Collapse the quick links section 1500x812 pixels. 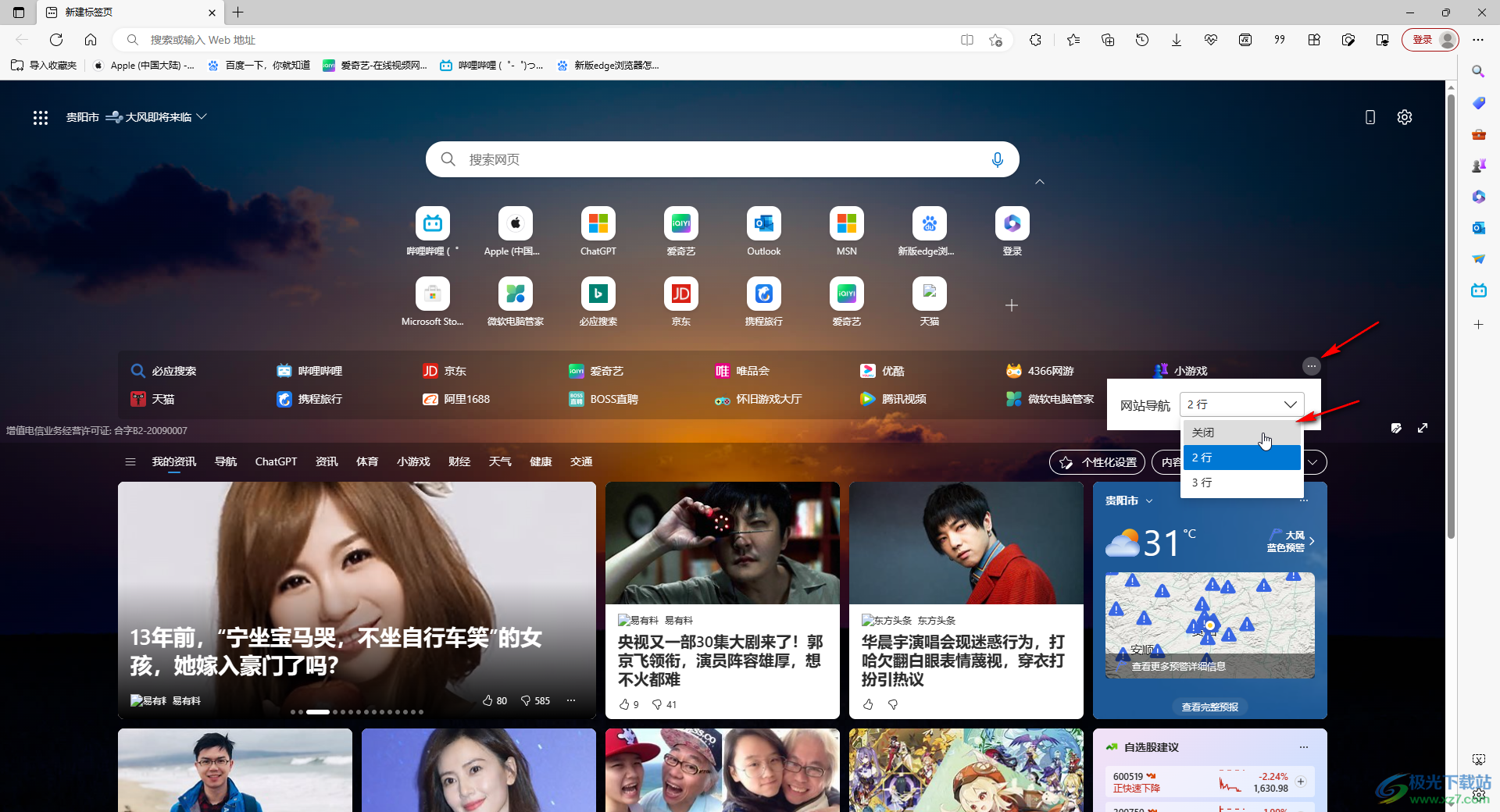(x=1040, y=182)
